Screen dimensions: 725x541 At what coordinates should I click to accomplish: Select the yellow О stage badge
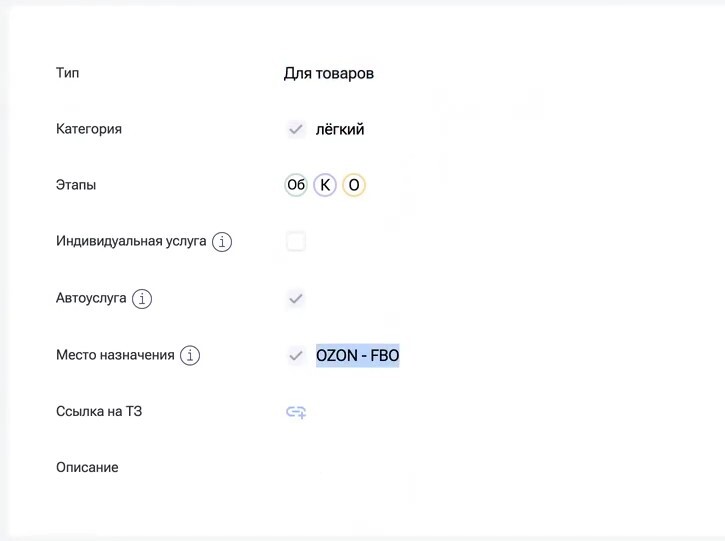354,185
